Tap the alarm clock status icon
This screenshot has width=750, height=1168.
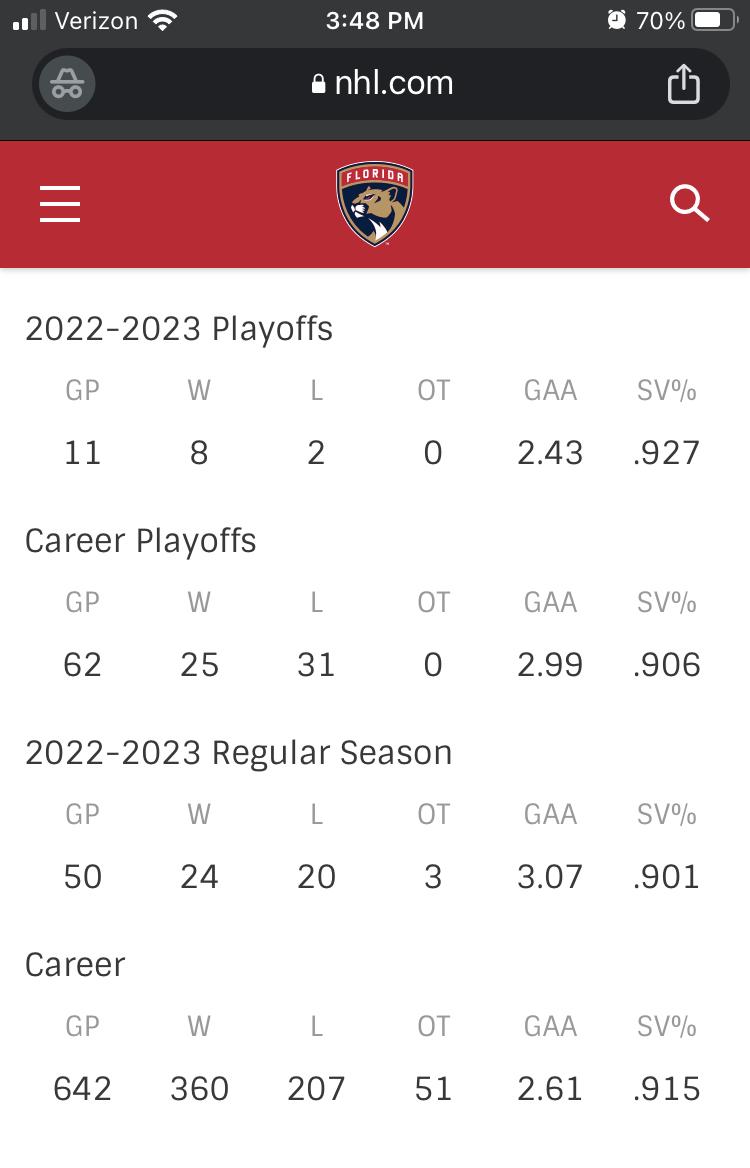click(617, 20)
